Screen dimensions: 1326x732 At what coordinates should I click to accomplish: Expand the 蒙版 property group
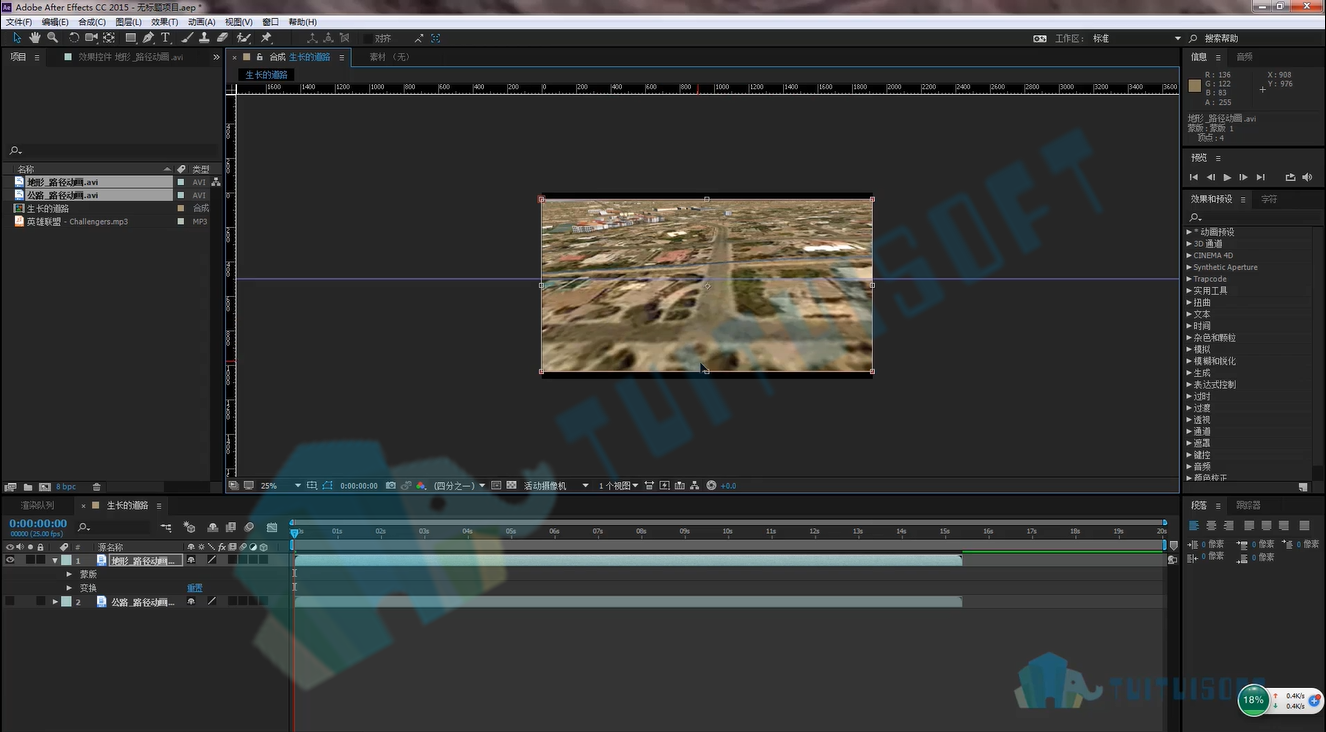click(x=69, y=574)
